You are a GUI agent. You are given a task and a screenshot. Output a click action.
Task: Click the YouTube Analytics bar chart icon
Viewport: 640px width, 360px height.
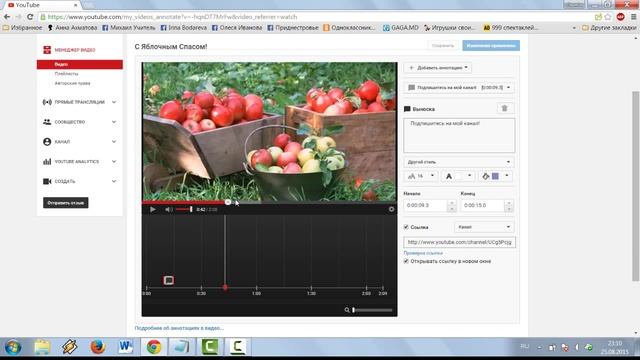[x=47, y=162]
